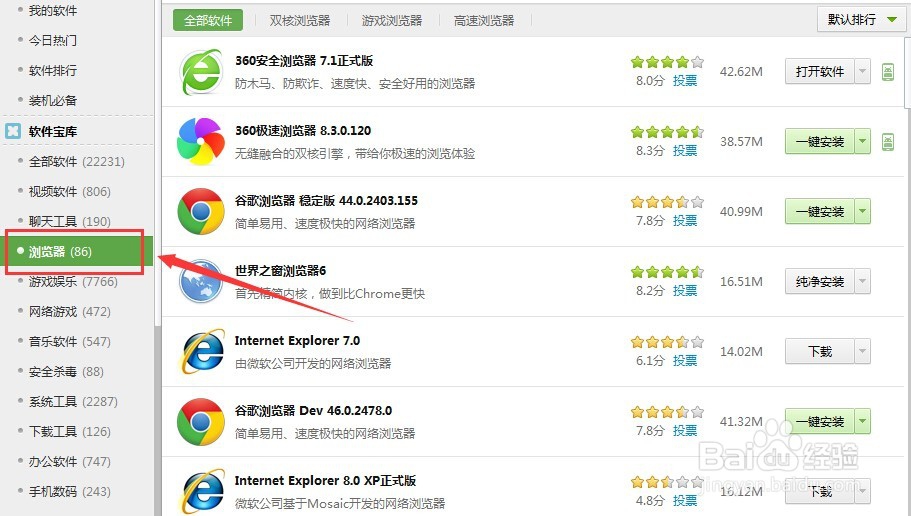The height and width of the screenshot is (516, 911).
Task: Open 今日热门 in sidebar
Action: pos(52,41)
